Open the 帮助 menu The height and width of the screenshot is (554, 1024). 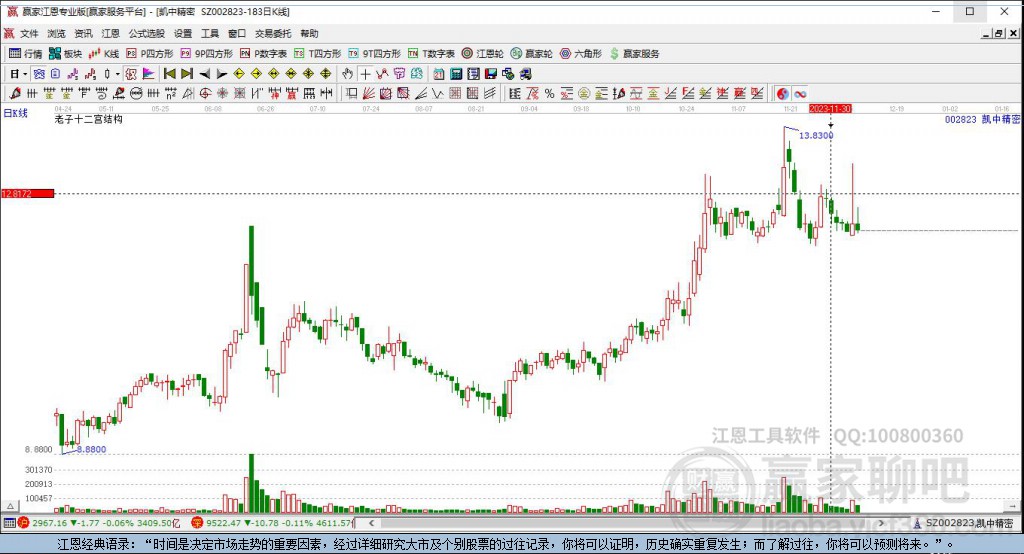(309, 33)
